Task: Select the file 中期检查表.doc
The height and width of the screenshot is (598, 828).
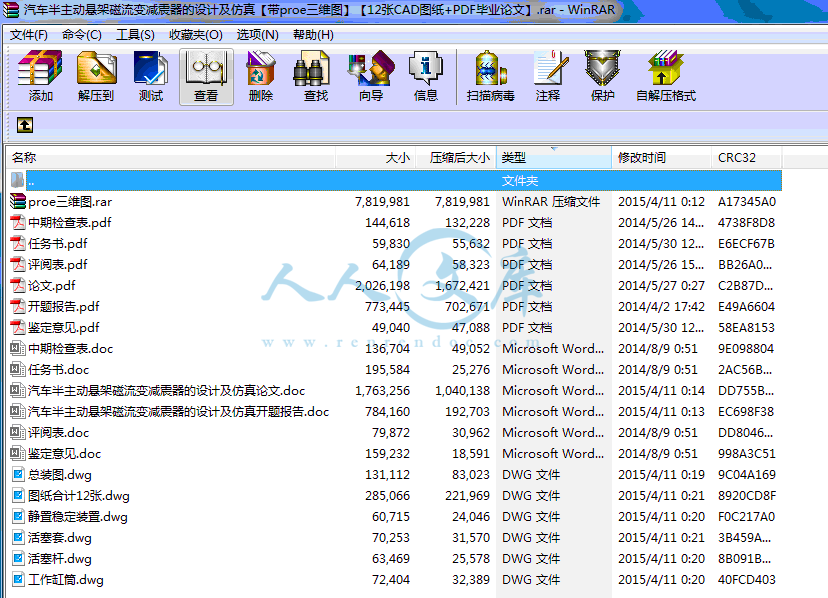Action: point(70,349)
